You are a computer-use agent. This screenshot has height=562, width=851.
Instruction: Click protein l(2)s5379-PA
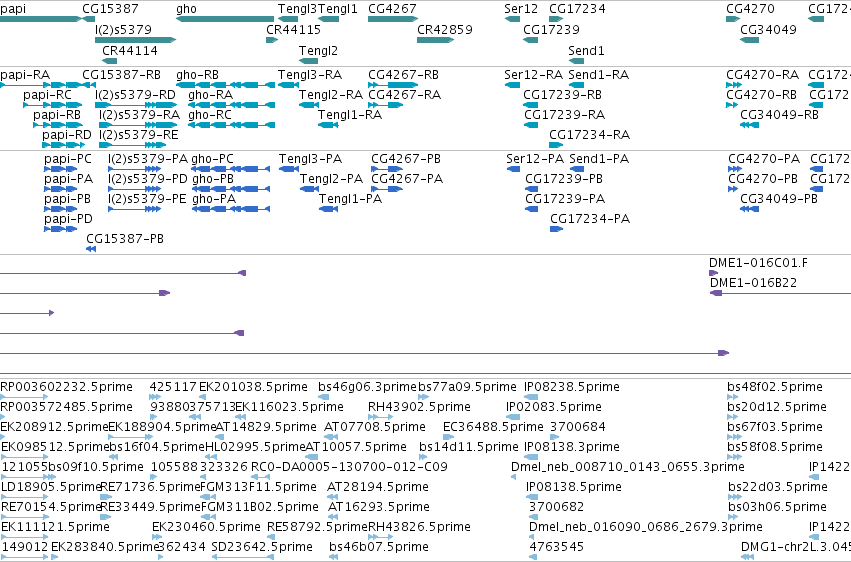[x=135, y=169]
